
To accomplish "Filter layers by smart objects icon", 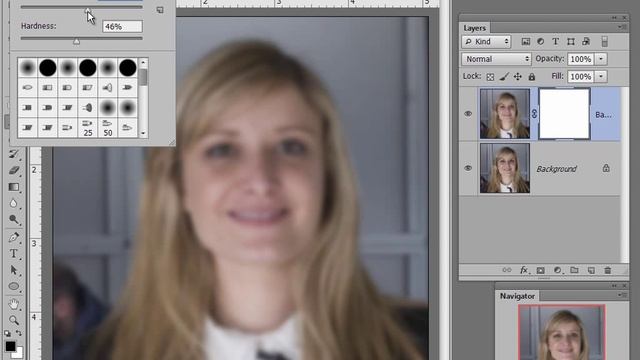I will pyautogui.click(x=586, y=42).
